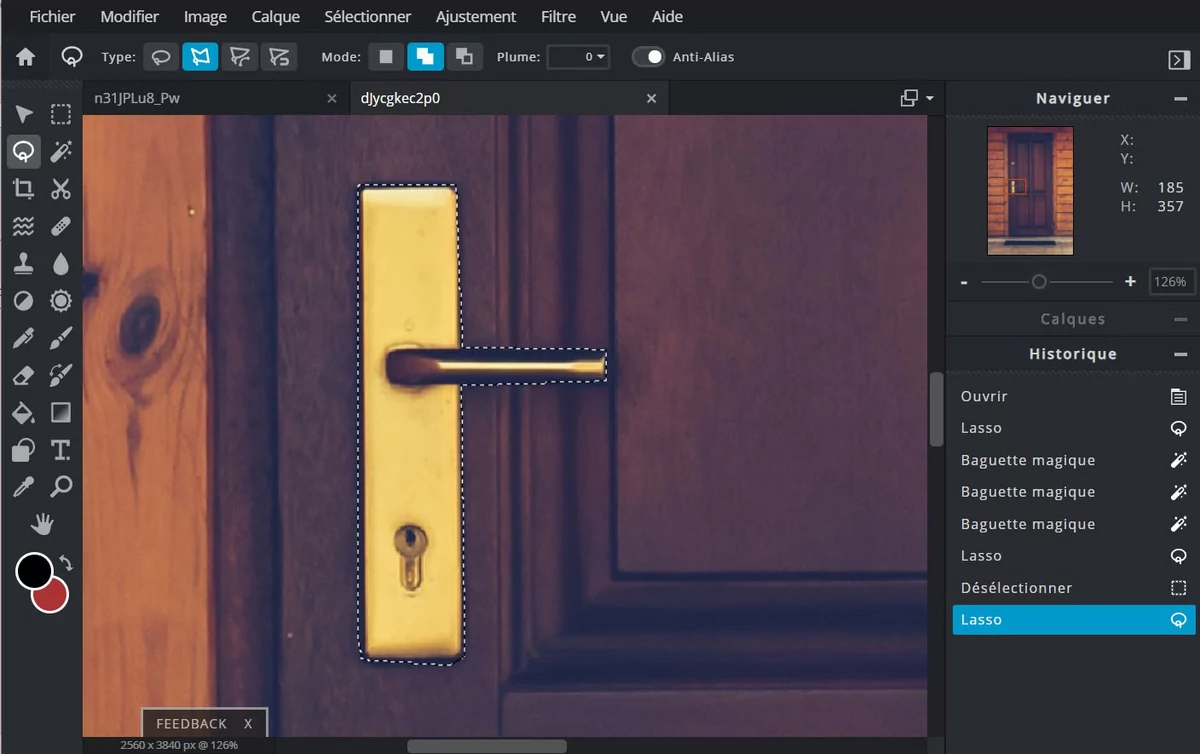Select the Eraser tool

tap(24, 375)
